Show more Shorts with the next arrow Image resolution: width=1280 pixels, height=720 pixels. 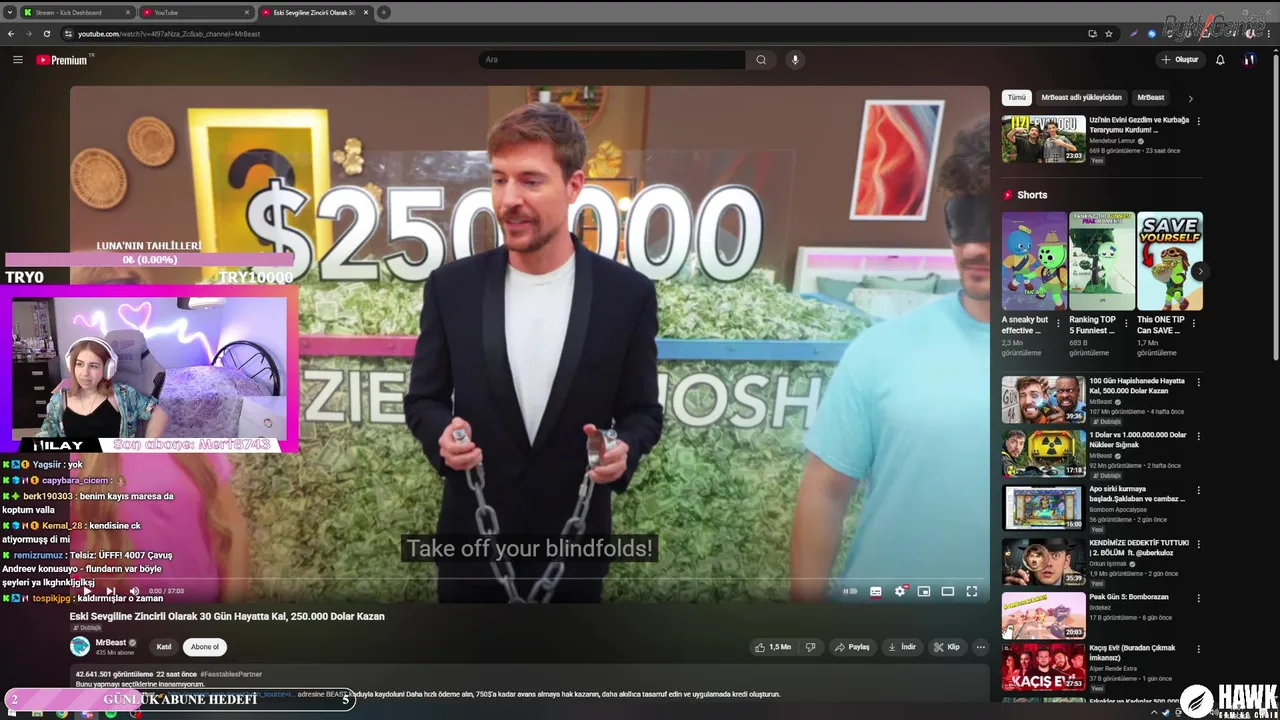point(1199,271)
